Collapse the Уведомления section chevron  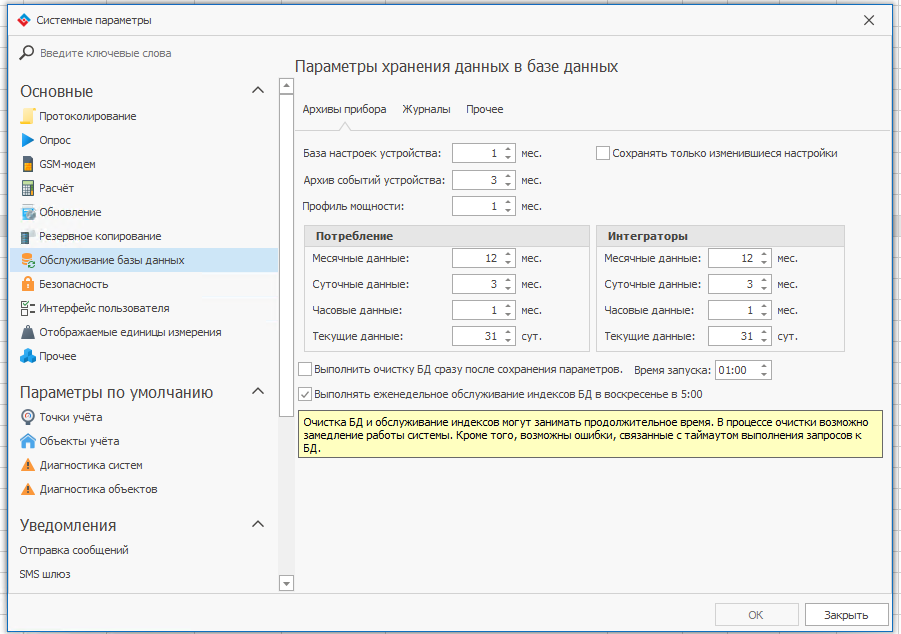coord(258,525)
